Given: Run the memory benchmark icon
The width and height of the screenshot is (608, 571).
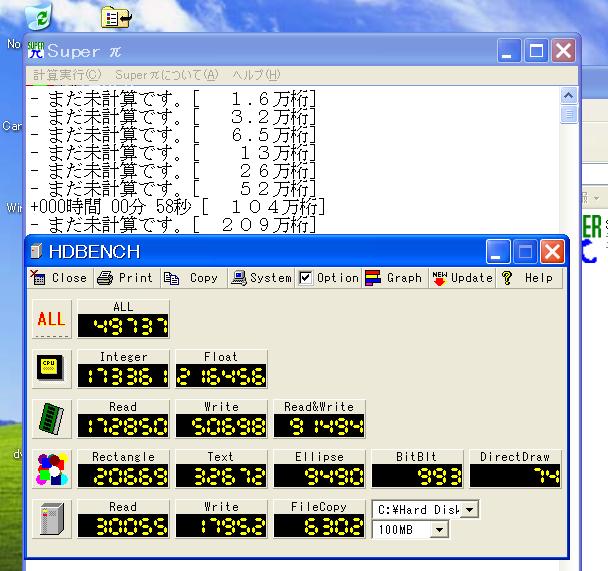Looking at the screenshot, I should pos(52,419).
